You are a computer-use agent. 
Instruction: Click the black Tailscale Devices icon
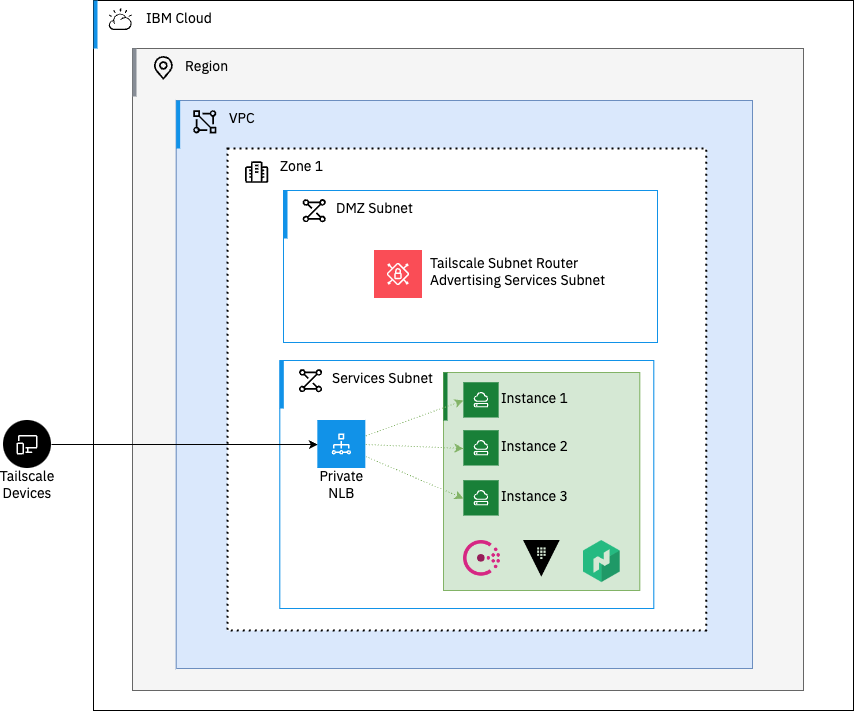(27, 444)
